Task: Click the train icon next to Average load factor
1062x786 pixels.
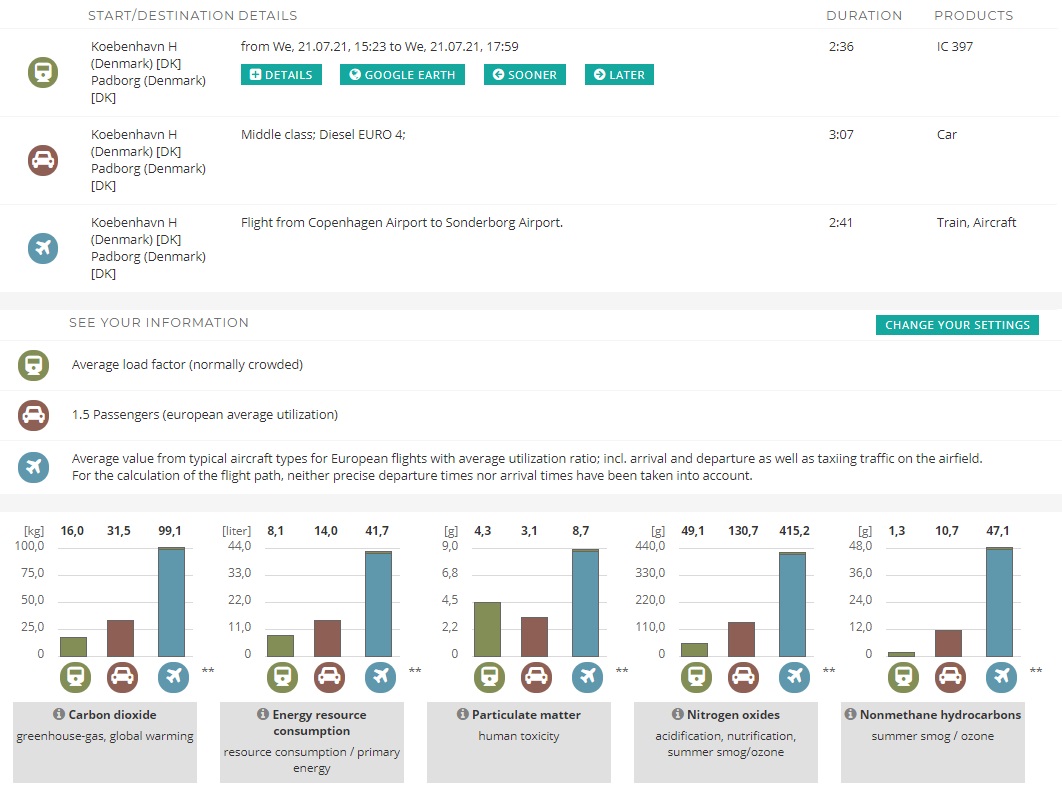Action: 33,365
